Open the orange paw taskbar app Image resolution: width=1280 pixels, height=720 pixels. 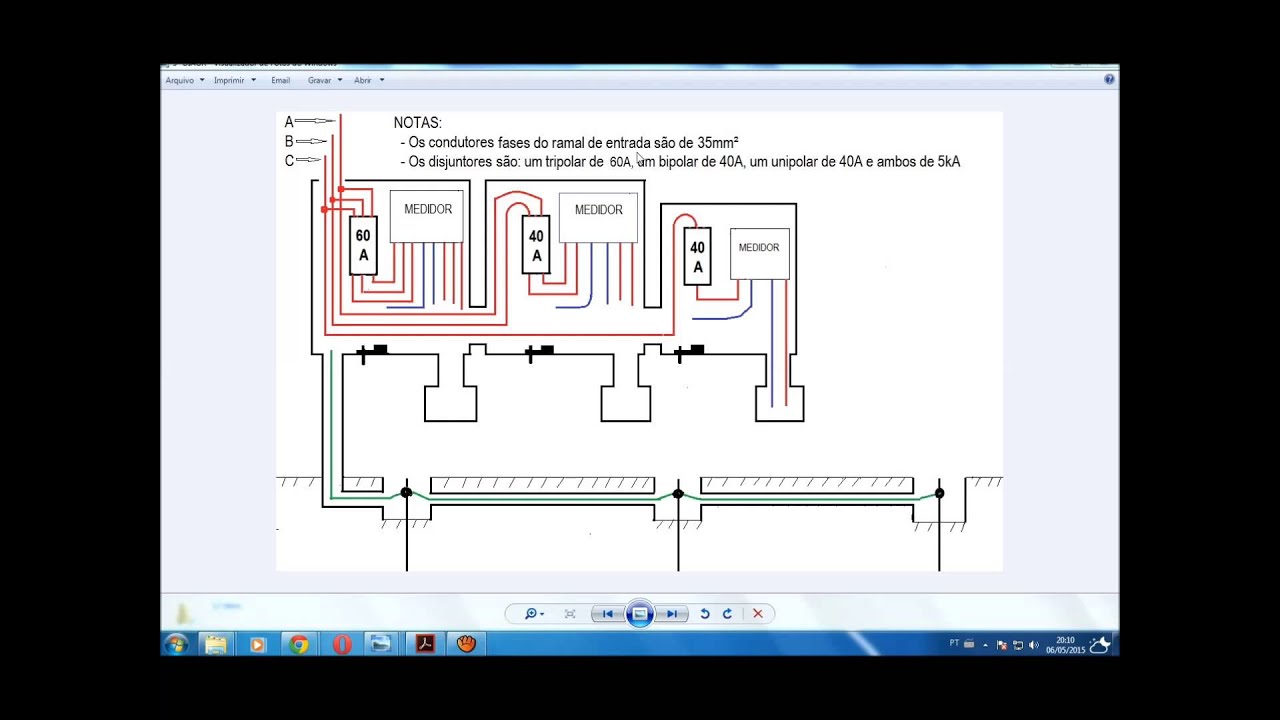(466, 644)
